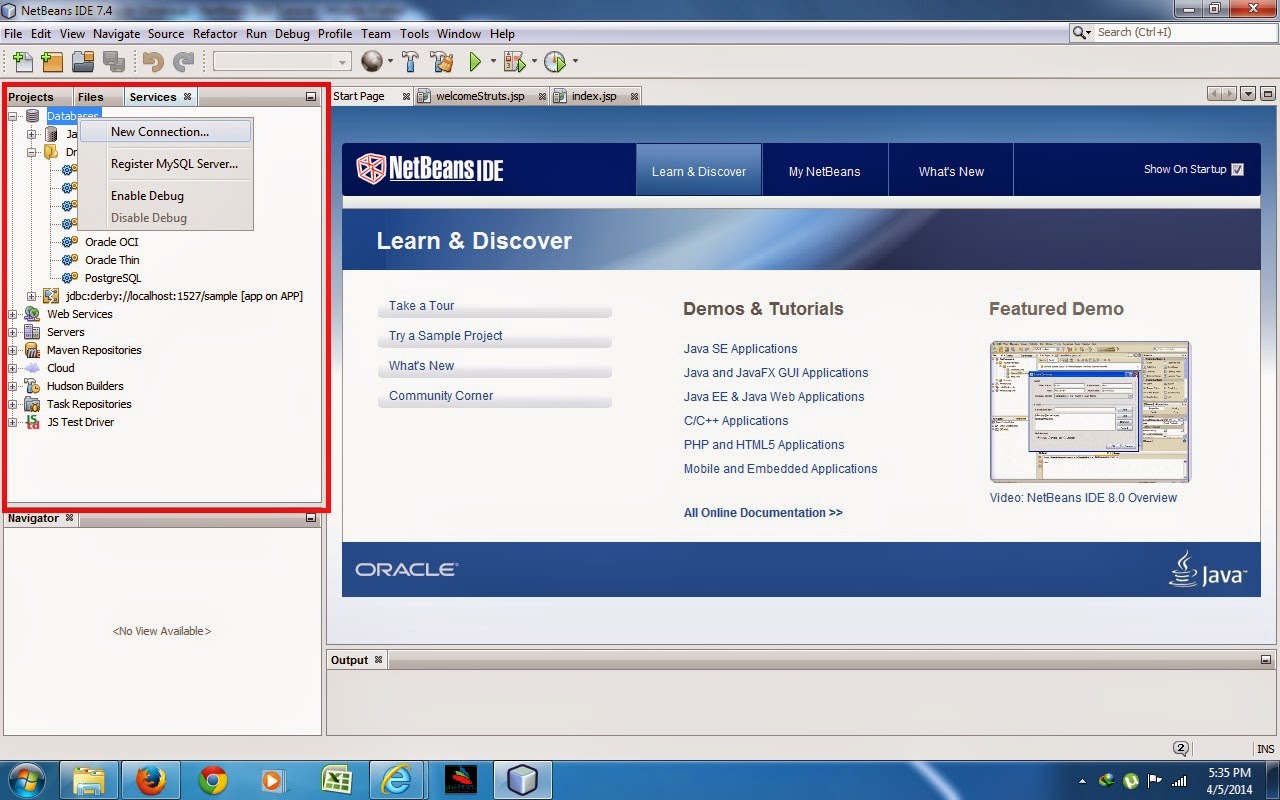Open the Debug Project dropdown arrow
The width and height of the screenshot is (1280, 800).
click(533, 62)
